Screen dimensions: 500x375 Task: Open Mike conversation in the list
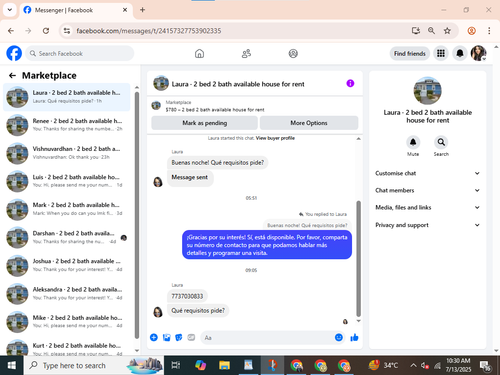pyautogui.click(x=67, y=321)
